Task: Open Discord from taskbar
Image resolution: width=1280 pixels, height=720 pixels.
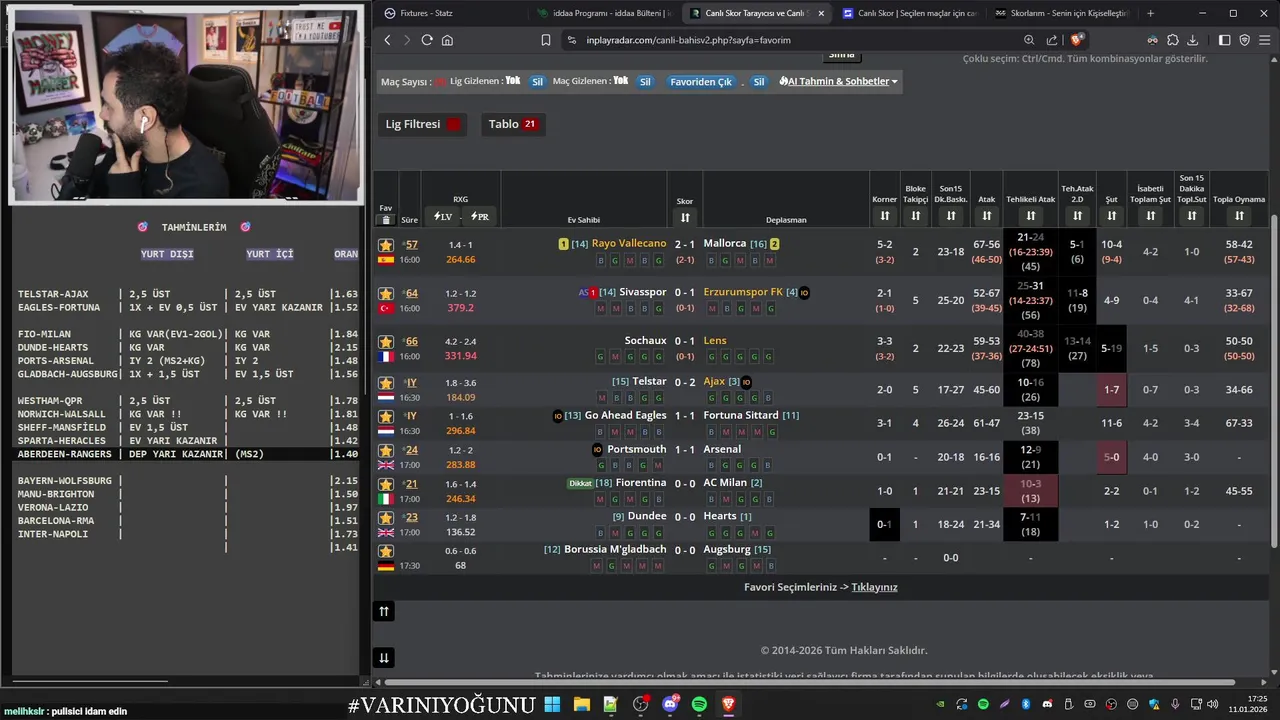Action: coord(670,704)
